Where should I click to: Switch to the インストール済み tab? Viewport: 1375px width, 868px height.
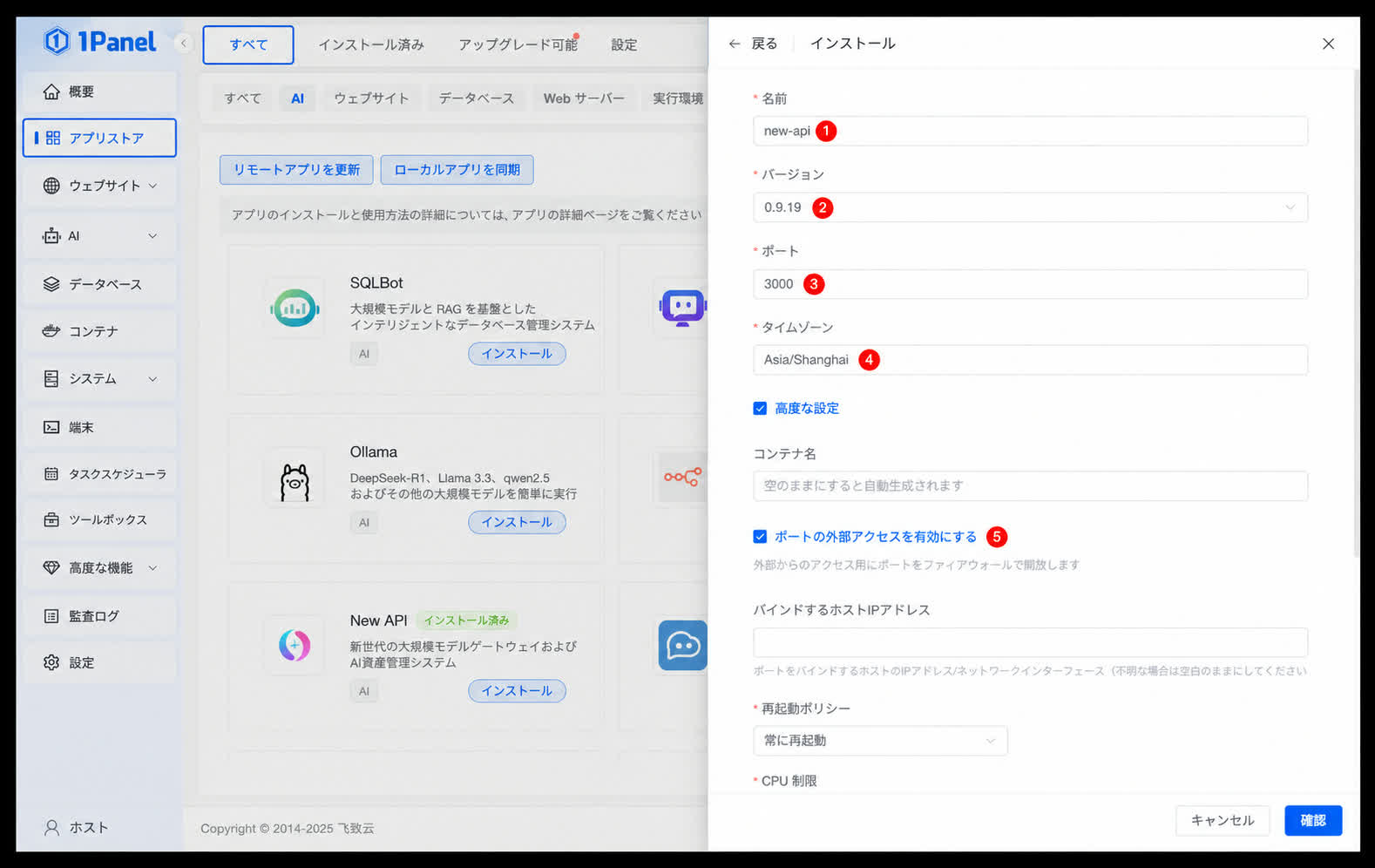[x=371, y=44]
